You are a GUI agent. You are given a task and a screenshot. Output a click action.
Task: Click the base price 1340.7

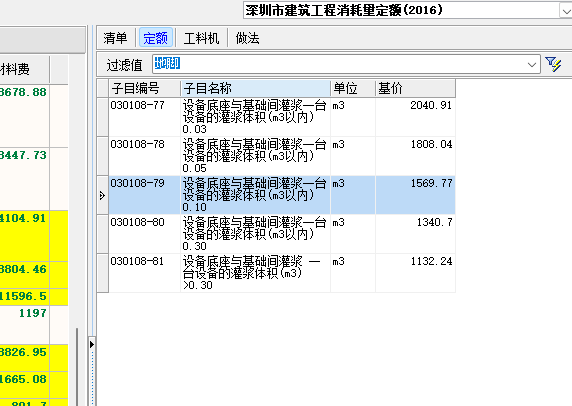pos(434,222)
